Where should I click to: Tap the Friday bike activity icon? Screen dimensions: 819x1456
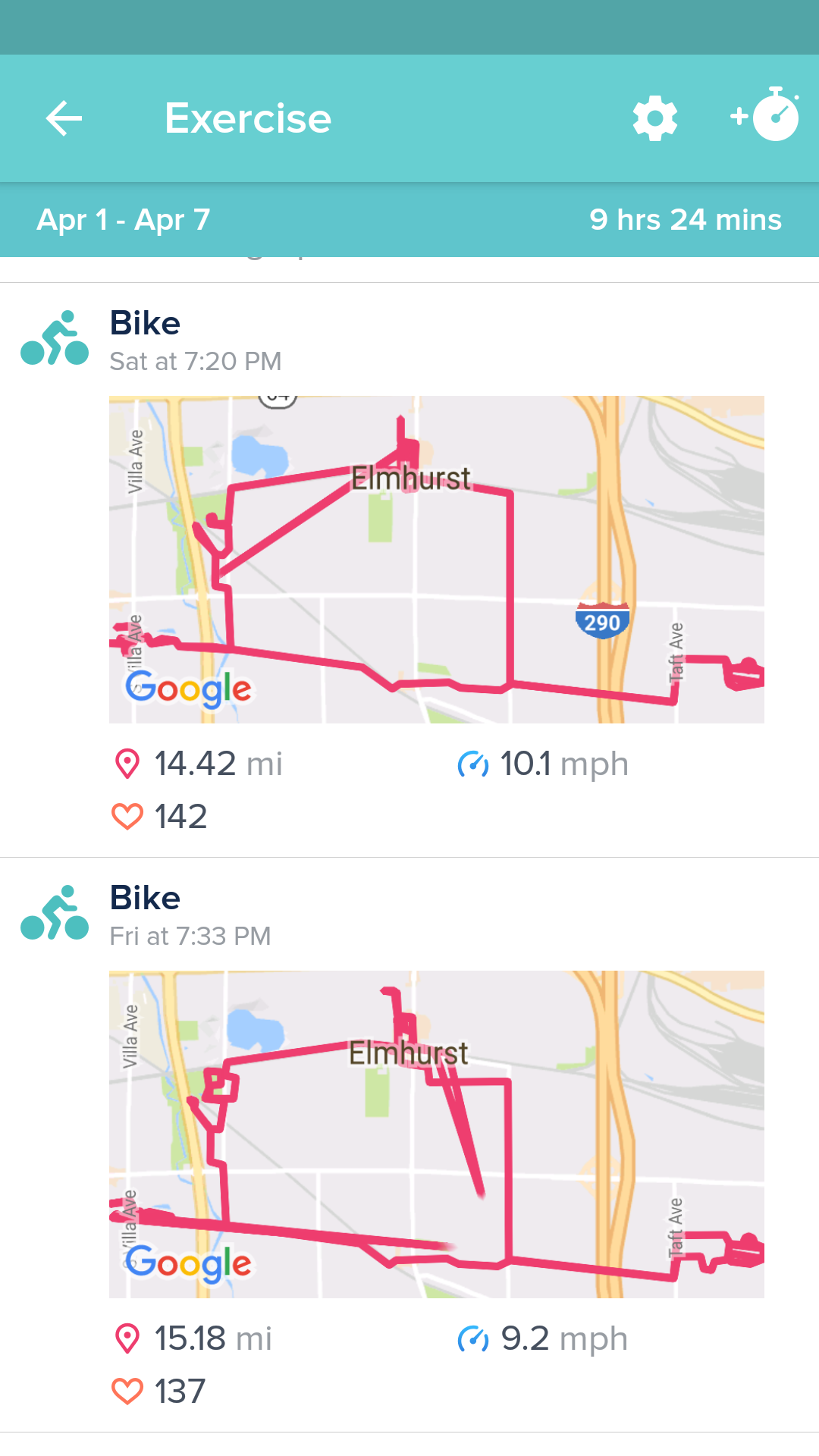55,913
